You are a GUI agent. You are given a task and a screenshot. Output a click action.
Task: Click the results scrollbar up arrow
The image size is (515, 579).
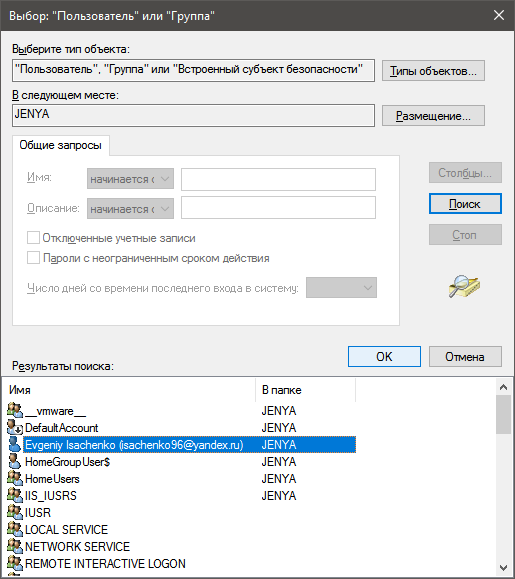click(x=503, y=387)
